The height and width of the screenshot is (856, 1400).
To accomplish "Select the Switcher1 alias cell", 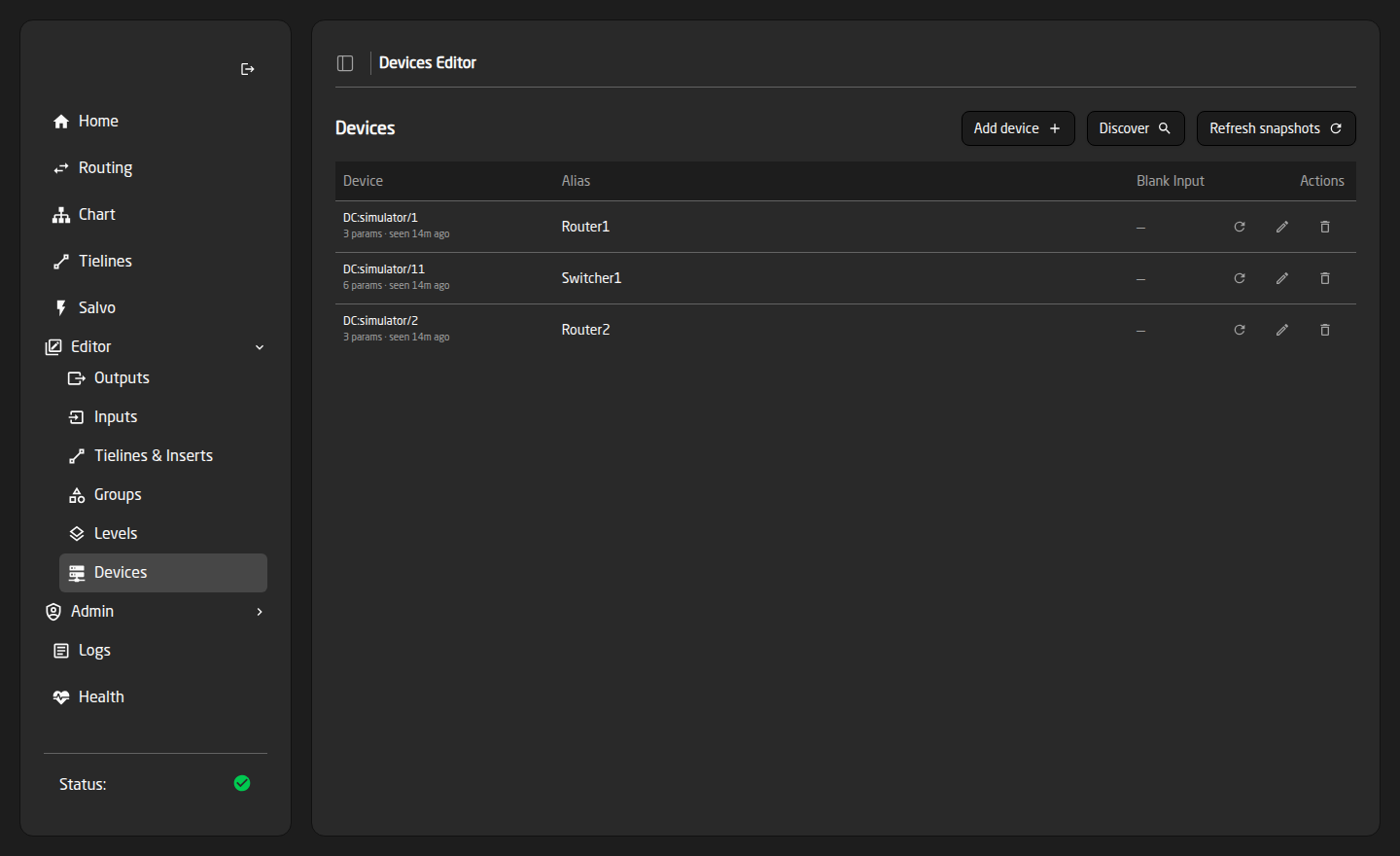I will click(x=591, y=278).
